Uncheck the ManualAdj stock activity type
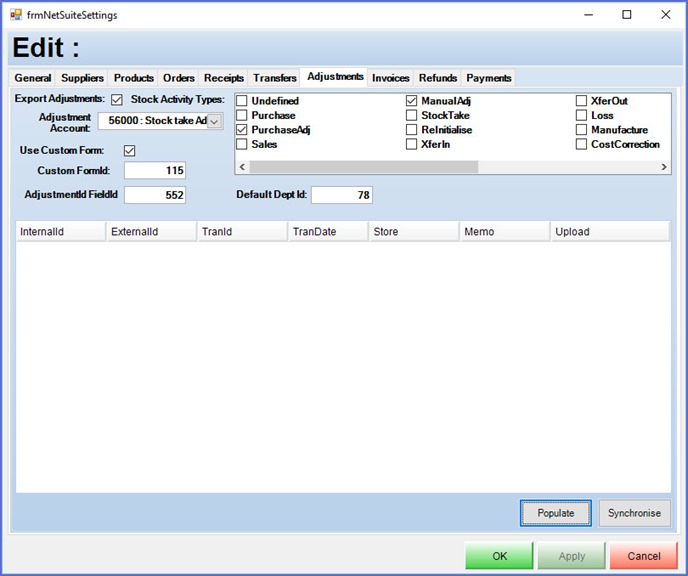Image resolution: width=688 pixels, height=576 pixels. 412,101
